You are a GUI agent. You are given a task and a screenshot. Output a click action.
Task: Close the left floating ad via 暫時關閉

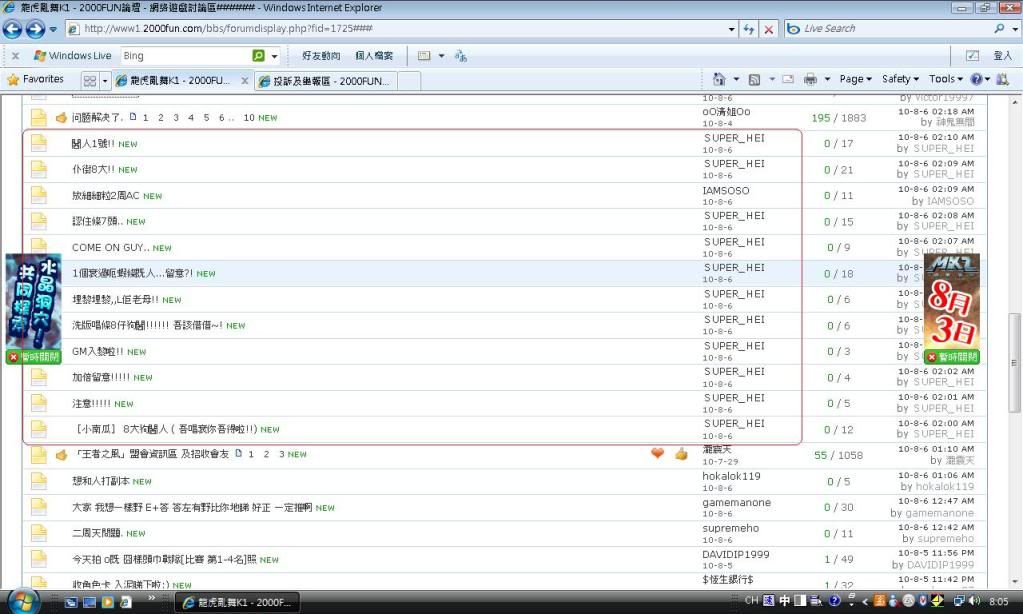[33, 357]
